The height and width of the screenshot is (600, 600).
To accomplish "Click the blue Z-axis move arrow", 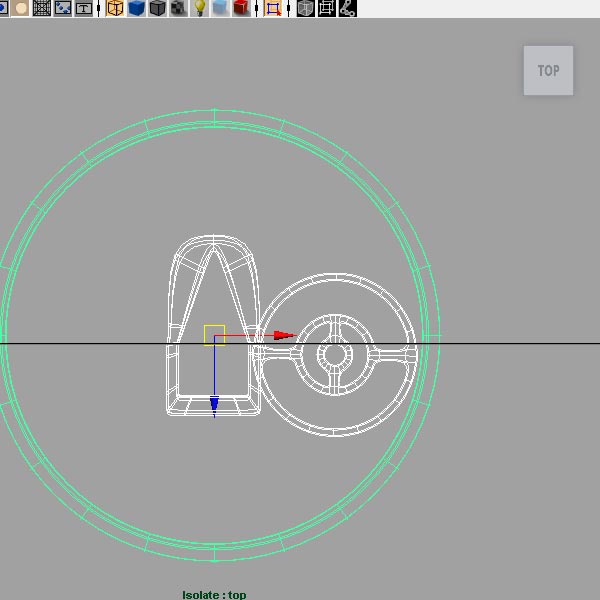I will tap(214, 407).
